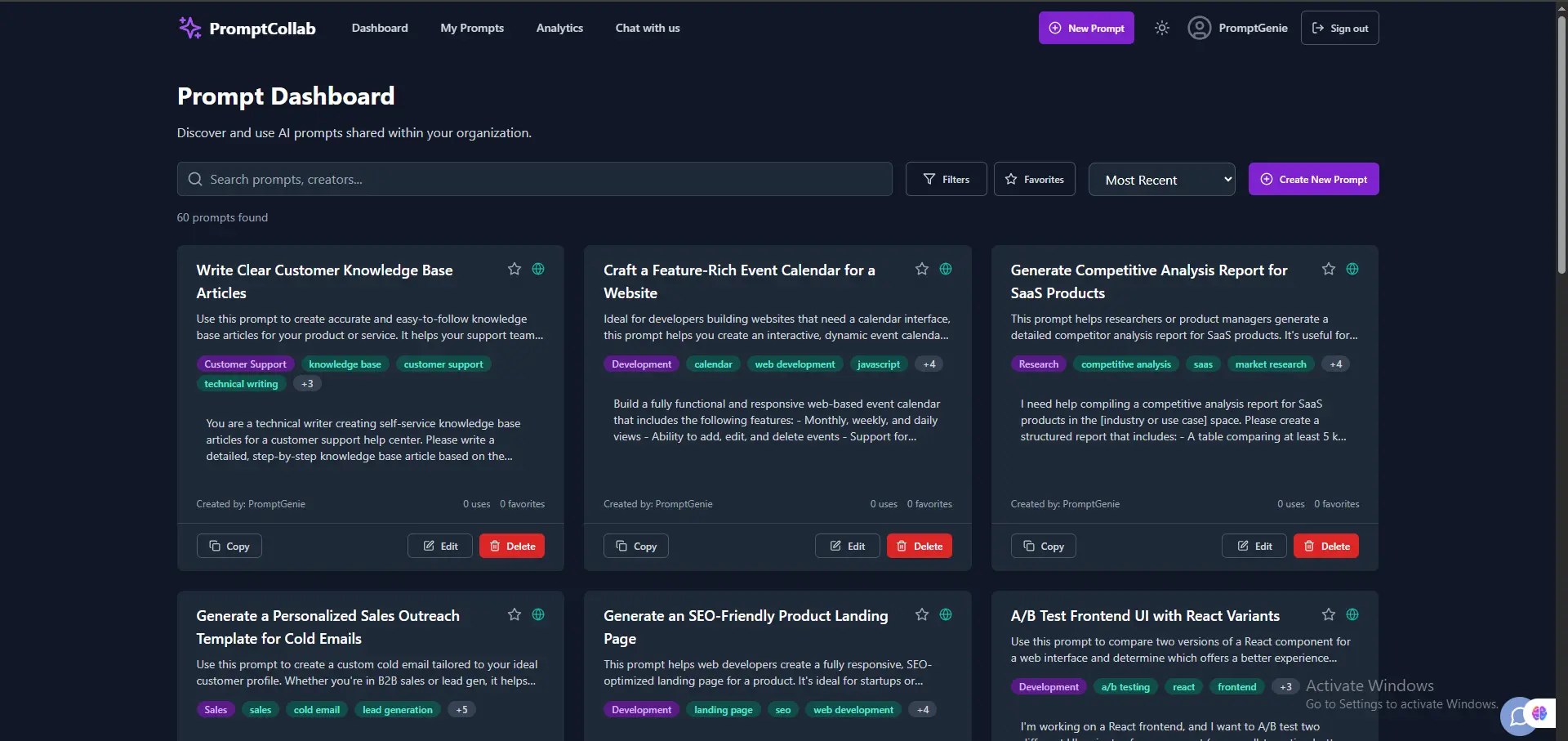Viewport: 1568px width, 741px height.
Task: Star the Competitive Analysis Report prompt
Action: click(x=1329, y=269)
